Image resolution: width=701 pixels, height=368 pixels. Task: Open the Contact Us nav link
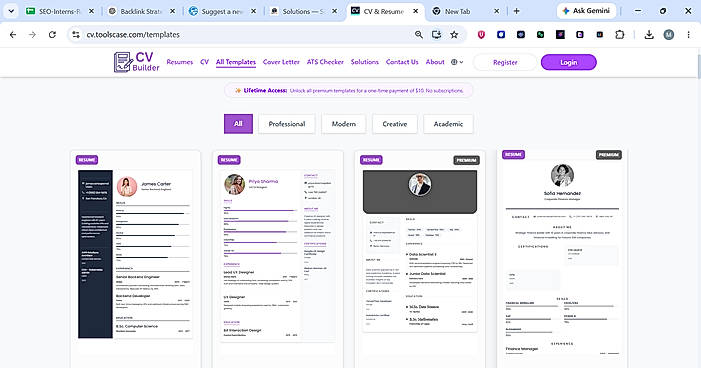[x=402, y=62]
